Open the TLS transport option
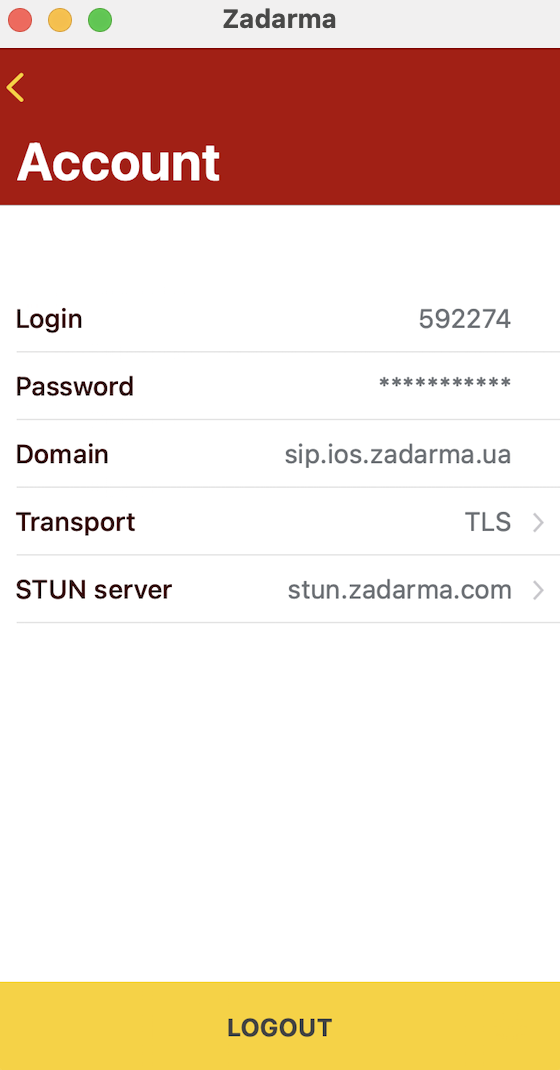 point(488,522)
